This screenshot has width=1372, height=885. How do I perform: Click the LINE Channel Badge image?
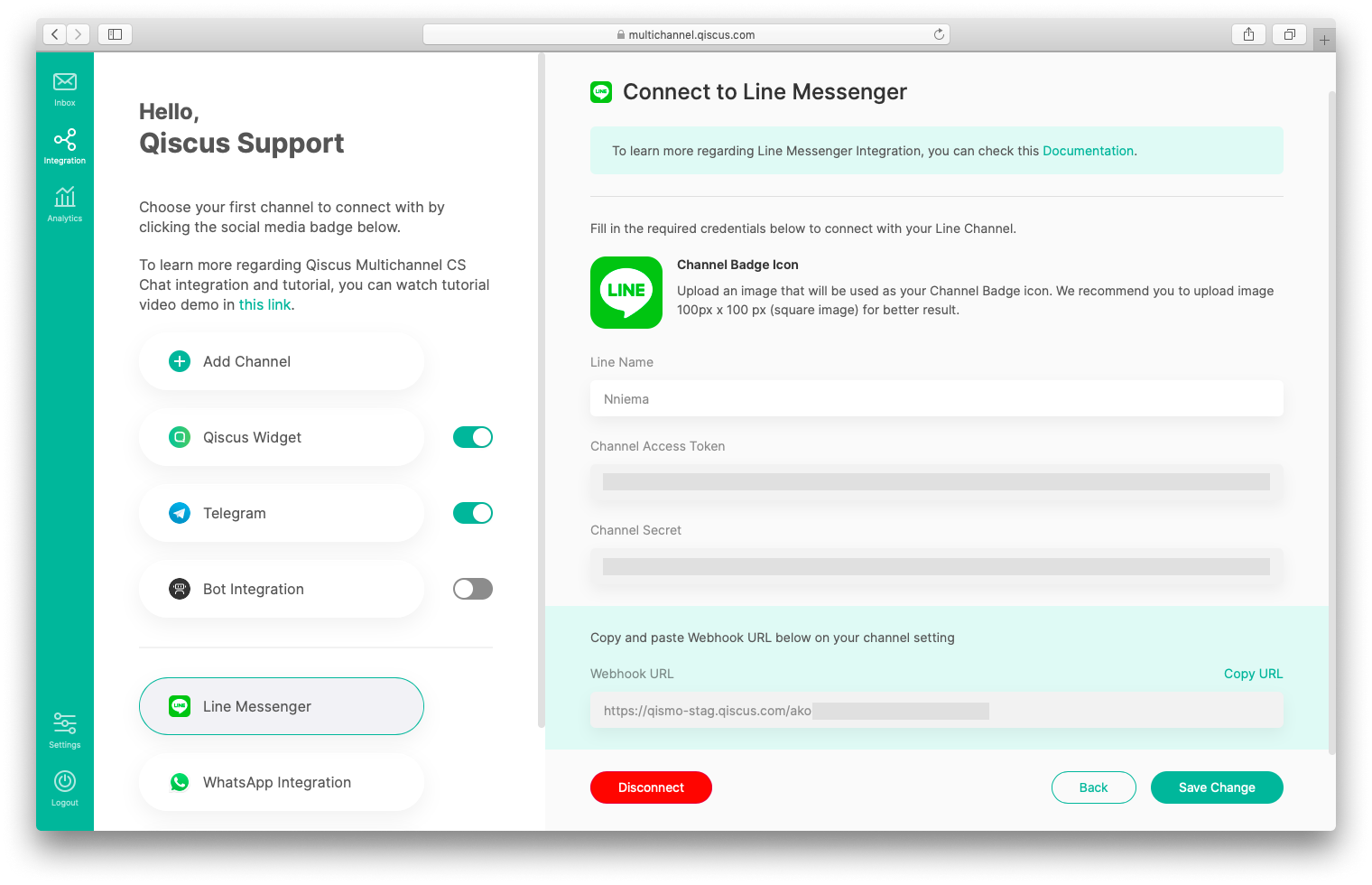[x=626, y=293]
